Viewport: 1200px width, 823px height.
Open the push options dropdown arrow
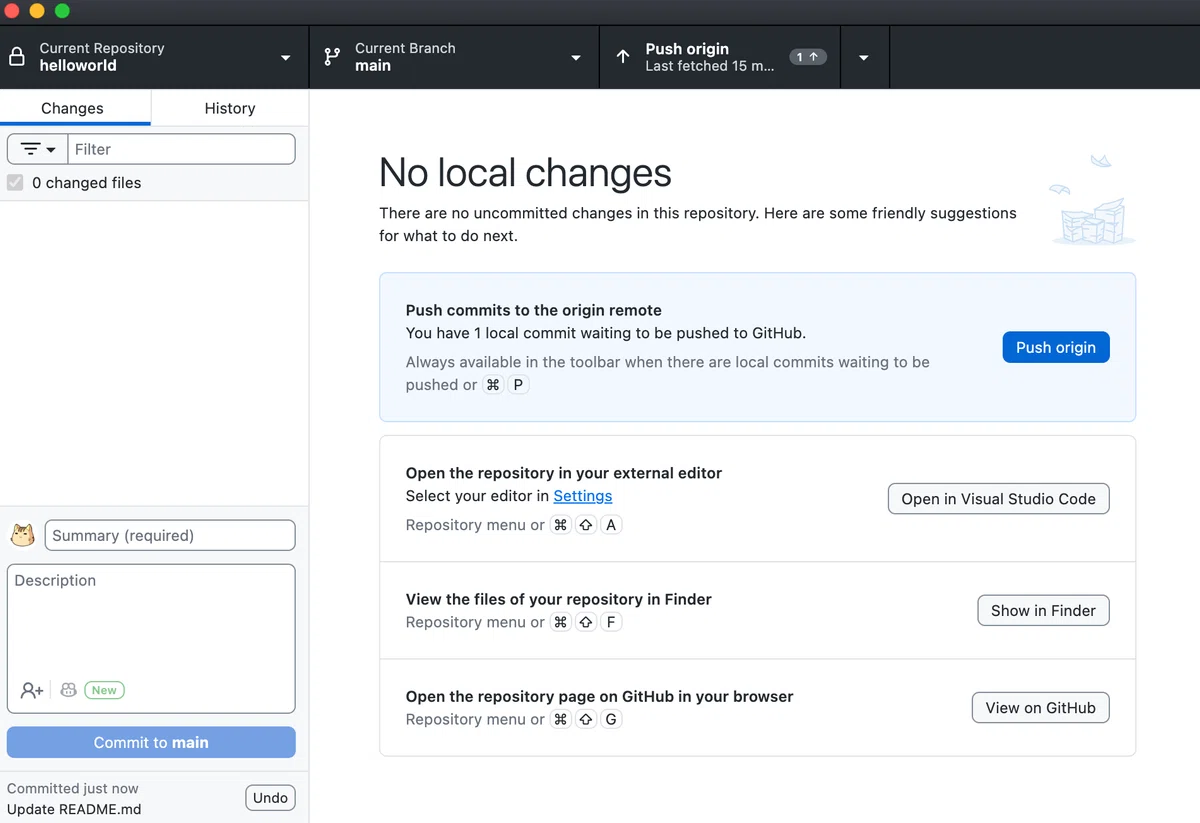coord(864,58)
